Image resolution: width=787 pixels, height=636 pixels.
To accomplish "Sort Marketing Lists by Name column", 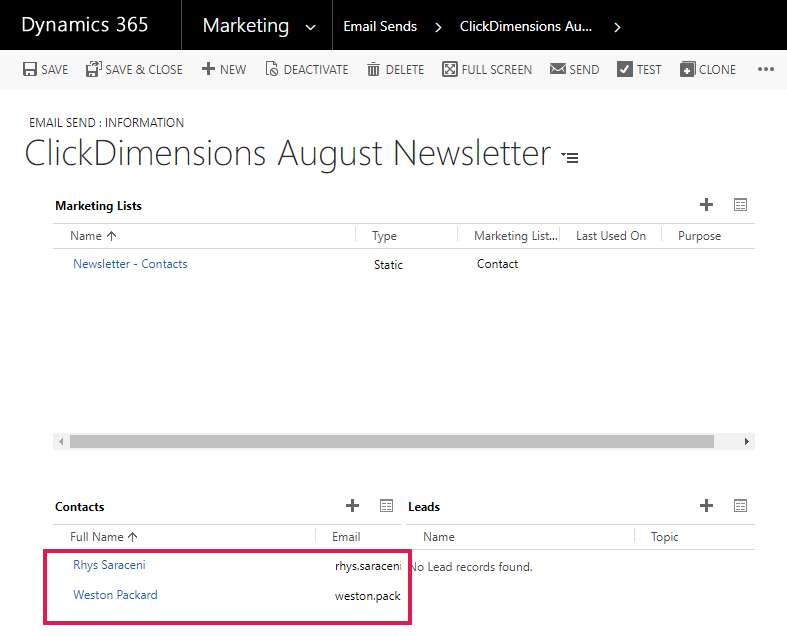I will click(x=93, y=236).
